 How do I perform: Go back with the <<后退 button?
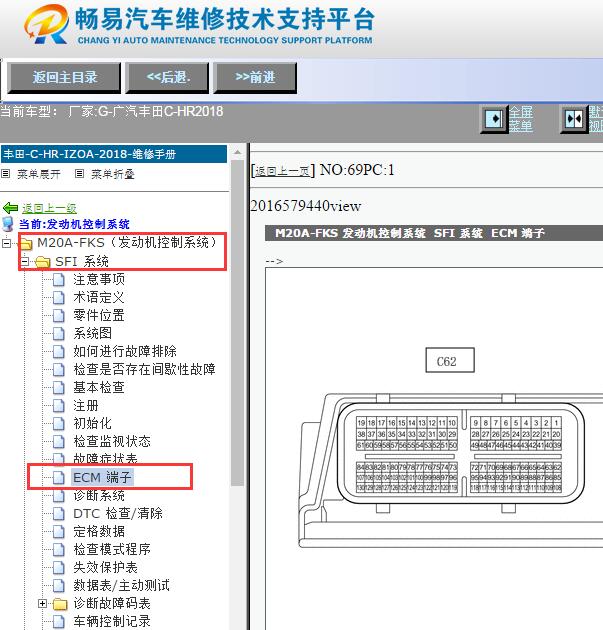[167, 77]
